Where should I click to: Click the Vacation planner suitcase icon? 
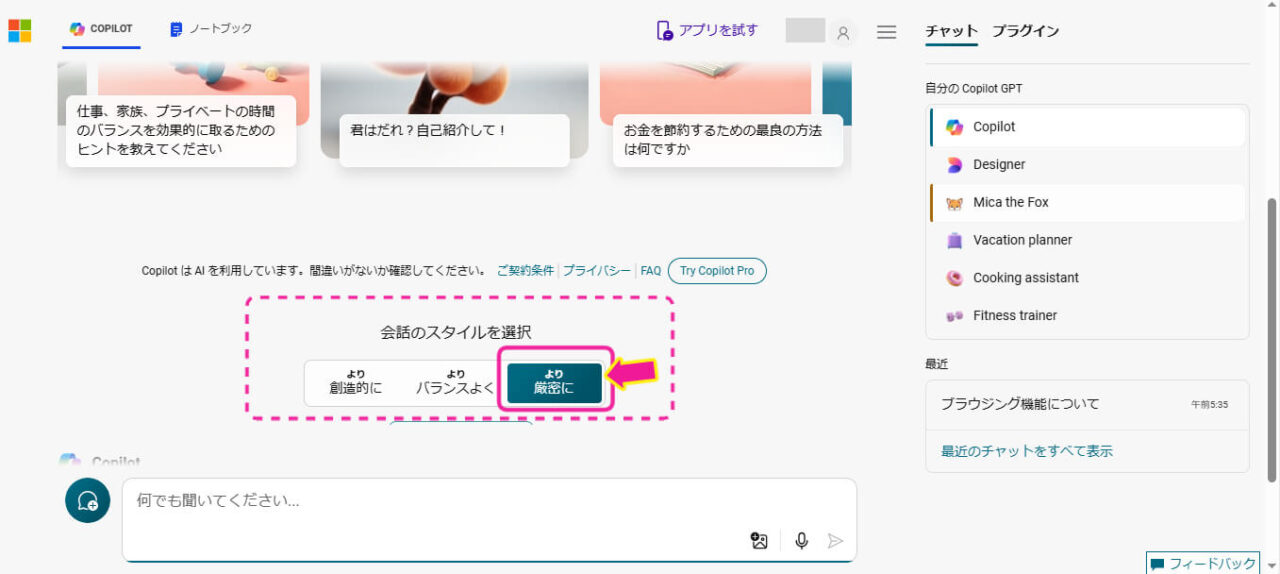(954, 240)
